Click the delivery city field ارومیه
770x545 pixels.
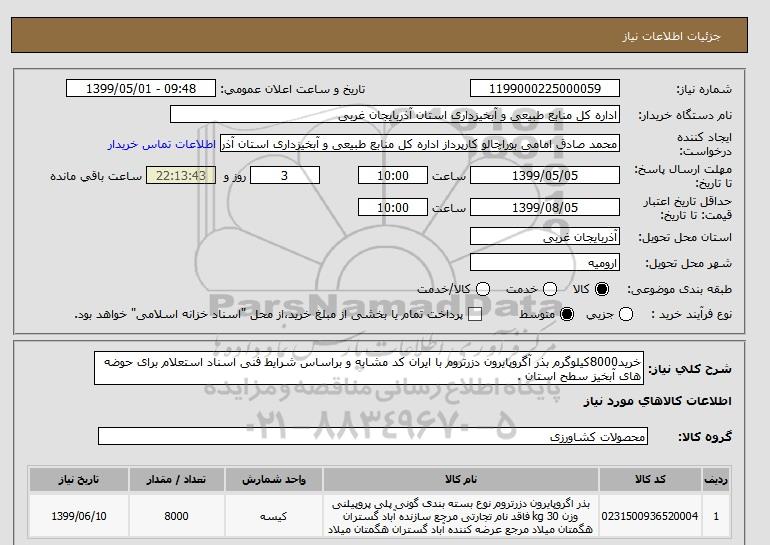tap(545, 263)
